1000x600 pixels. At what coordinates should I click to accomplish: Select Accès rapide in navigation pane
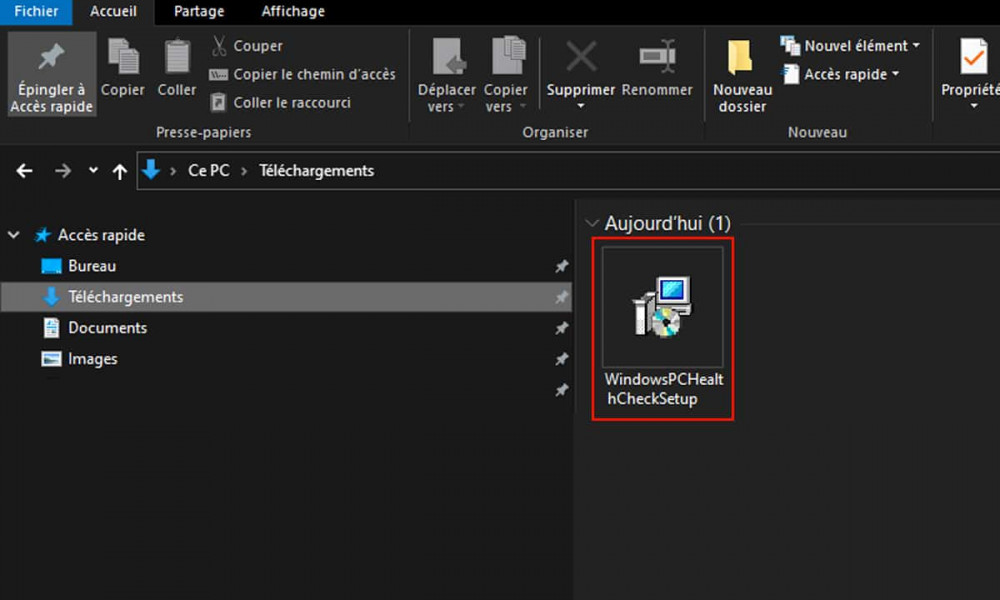tap(101, 235)
